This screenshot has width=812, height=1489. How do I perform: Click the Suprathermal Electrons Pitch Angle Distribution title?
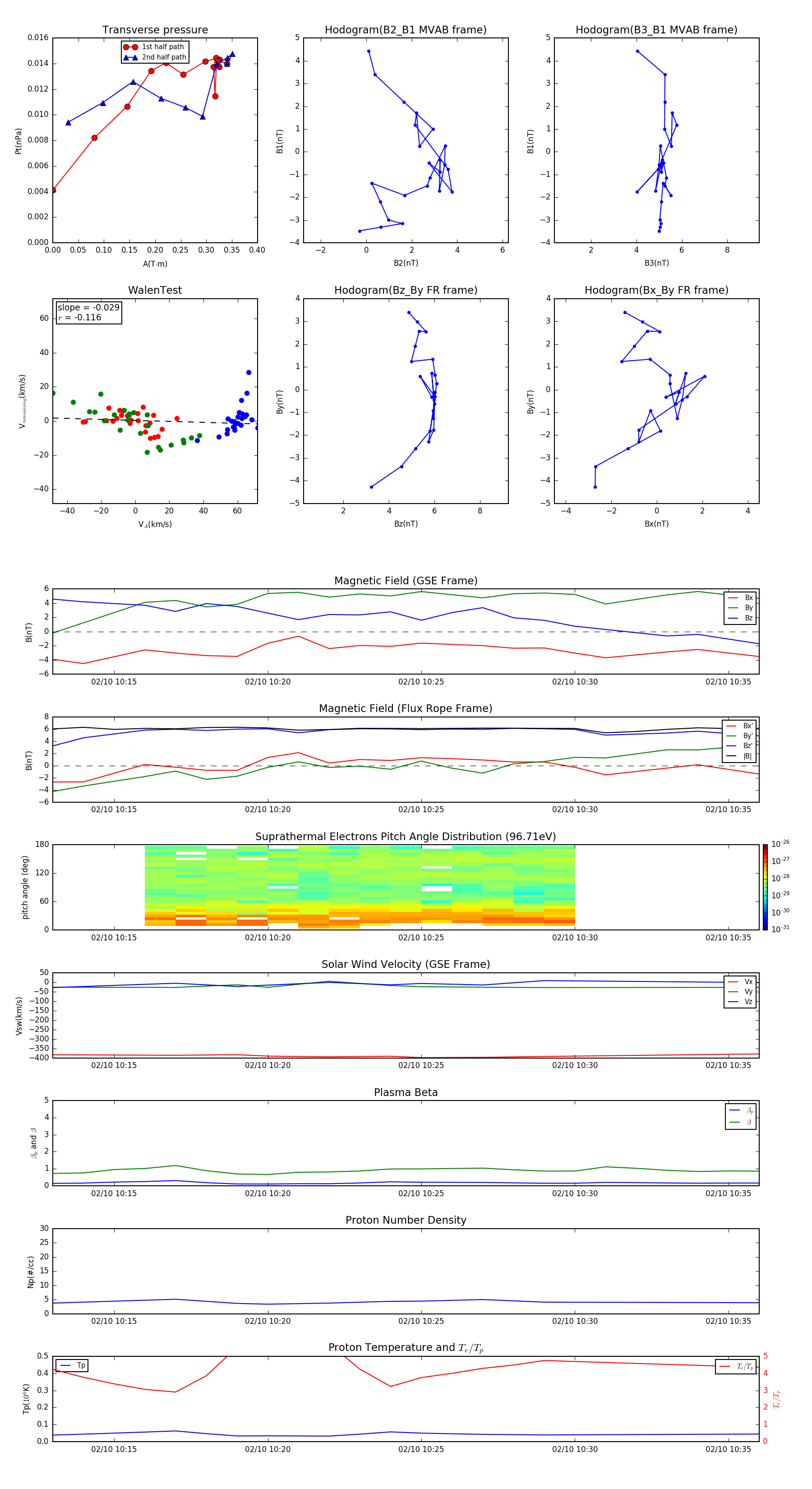pyautogui.click(x=406, y=837)
